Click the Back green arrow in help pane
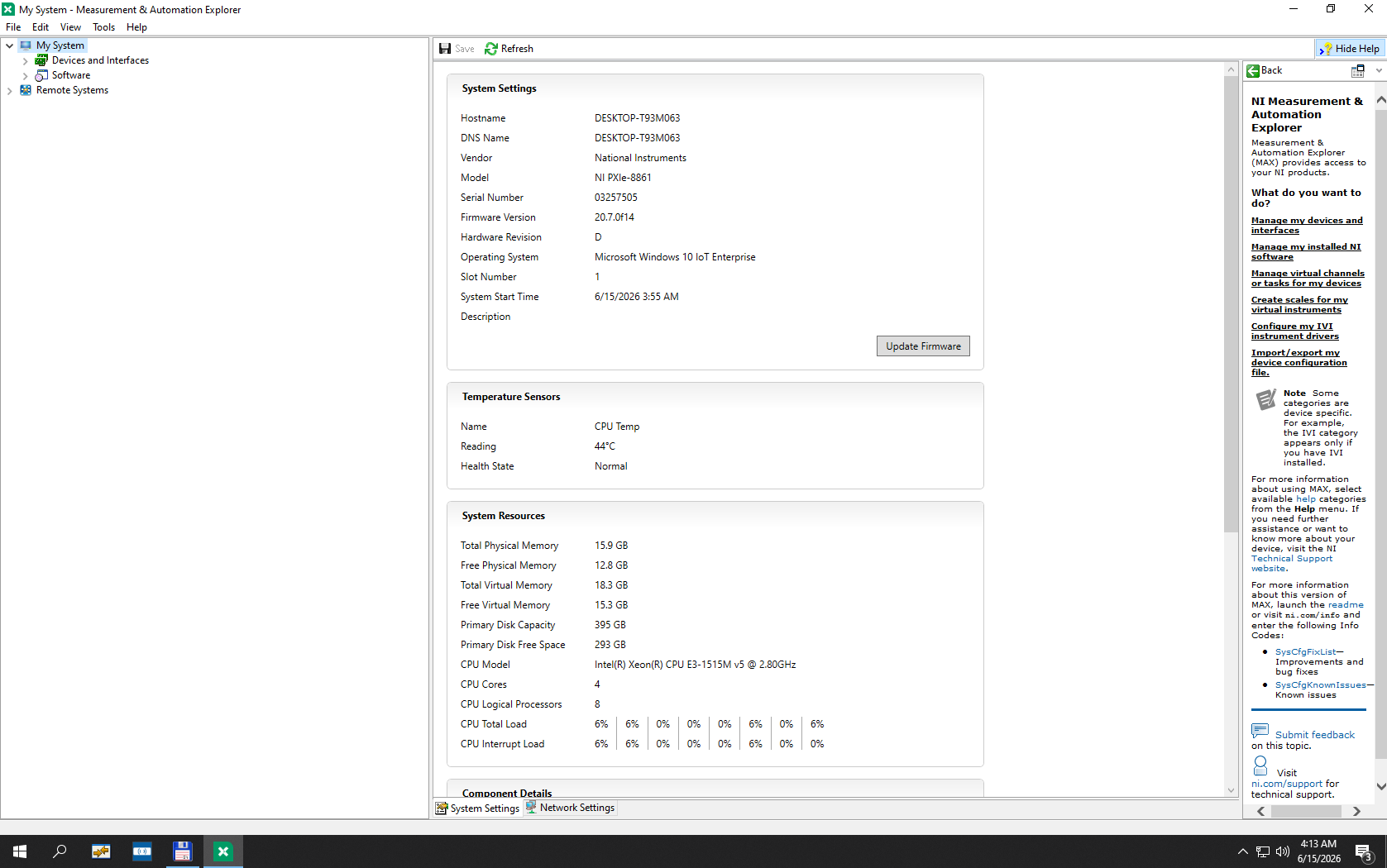 click(1253, 71)
